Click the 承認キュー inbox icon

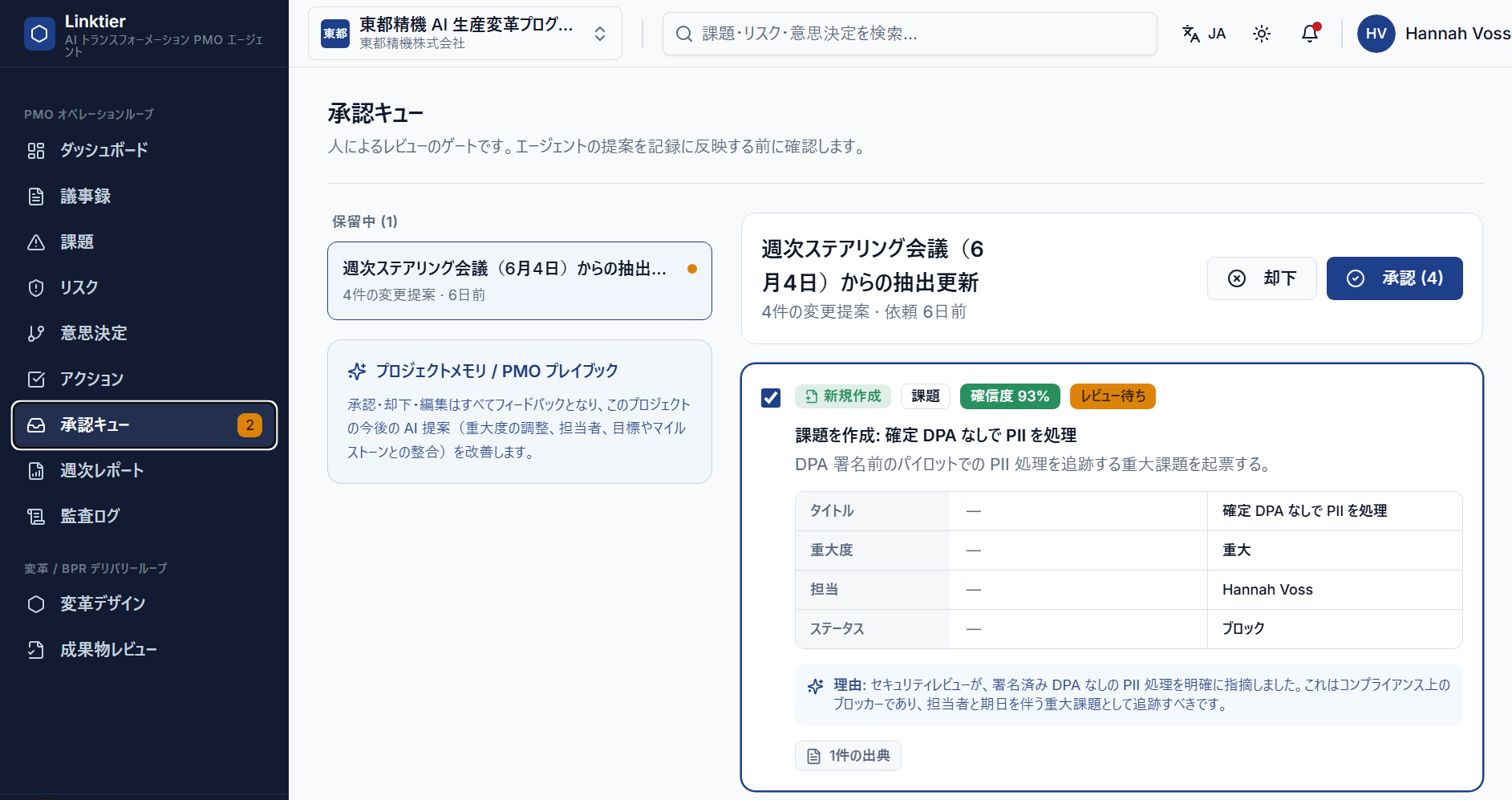[x=36, y=425]
